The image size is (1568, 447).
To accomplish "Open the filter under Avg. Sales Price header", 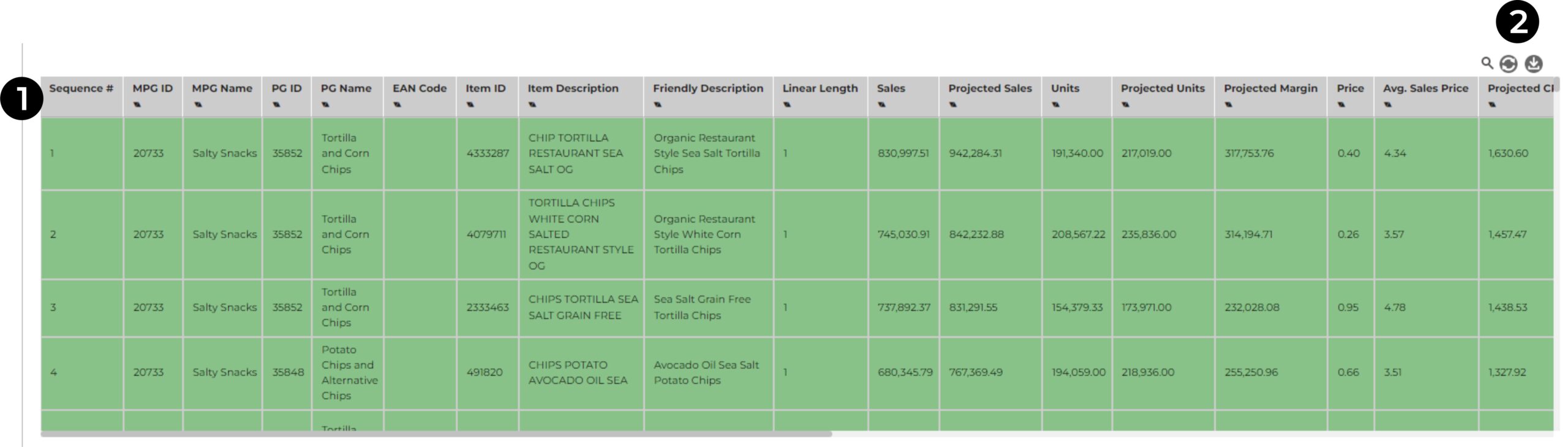I will pos(1388,105).
